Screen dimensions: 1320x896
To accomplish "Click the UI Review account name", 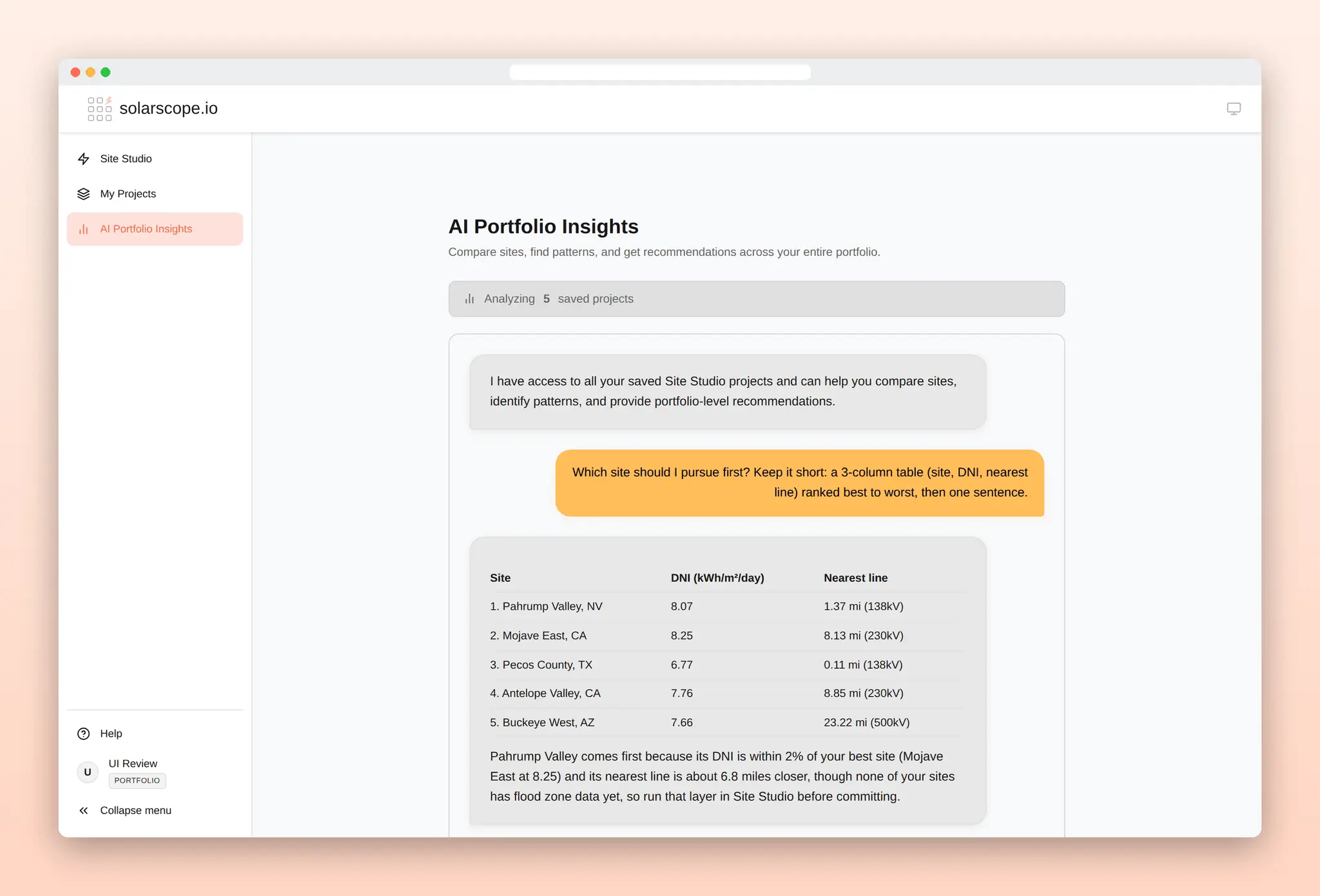I will tap(133, 763).
